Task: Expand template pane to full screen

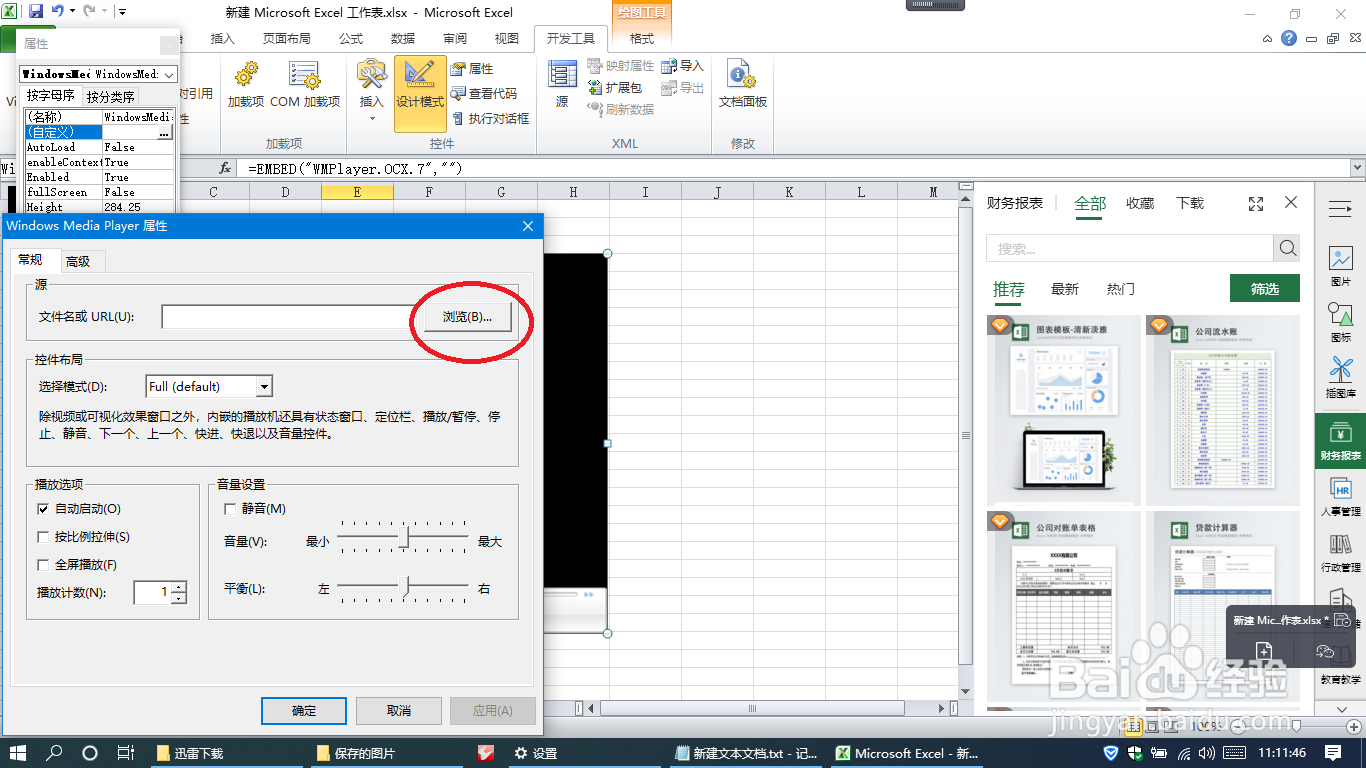Action: click(1256, 203)
